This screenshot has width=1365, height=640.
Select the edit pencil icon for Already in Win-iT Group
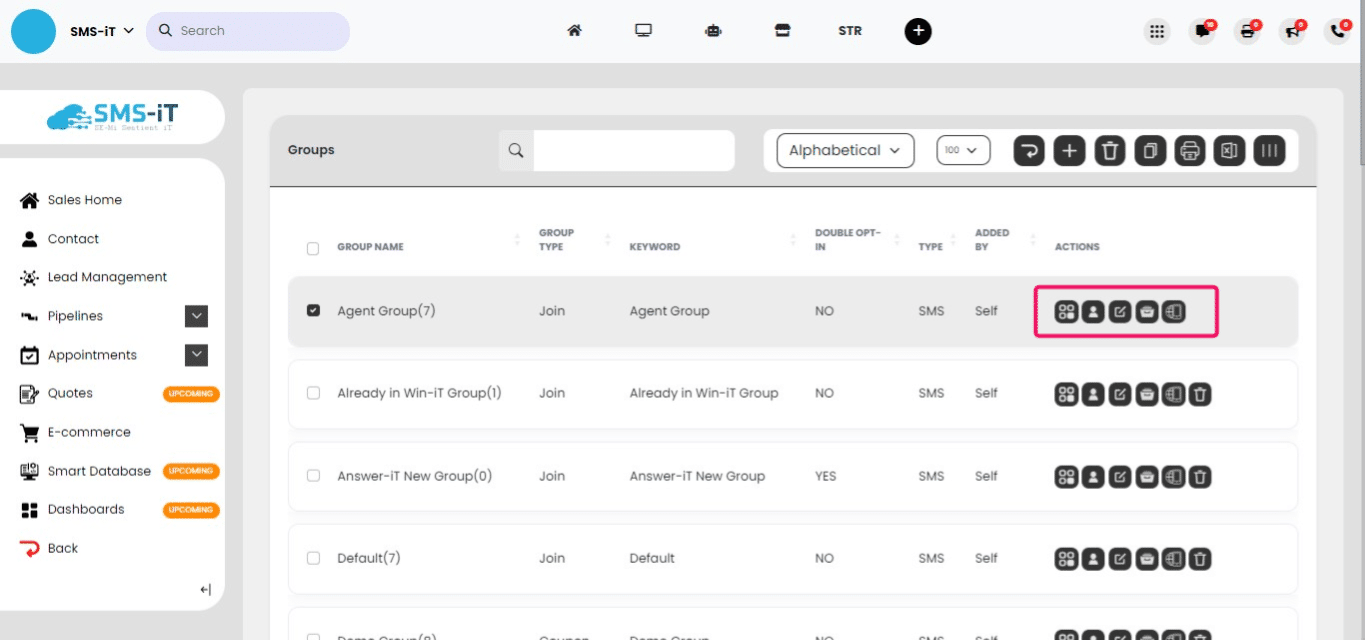pos(1119,394)
